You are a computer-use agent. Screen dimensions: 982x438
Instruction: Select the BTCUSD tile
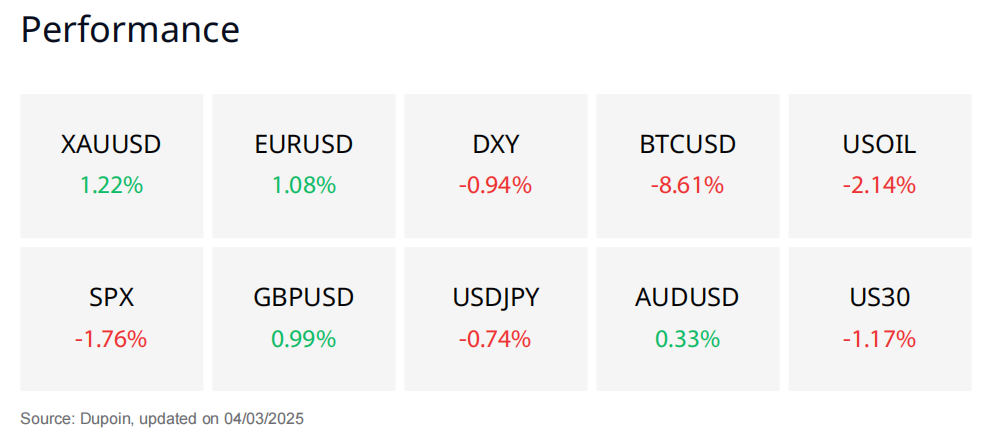[x=688, y=166]
